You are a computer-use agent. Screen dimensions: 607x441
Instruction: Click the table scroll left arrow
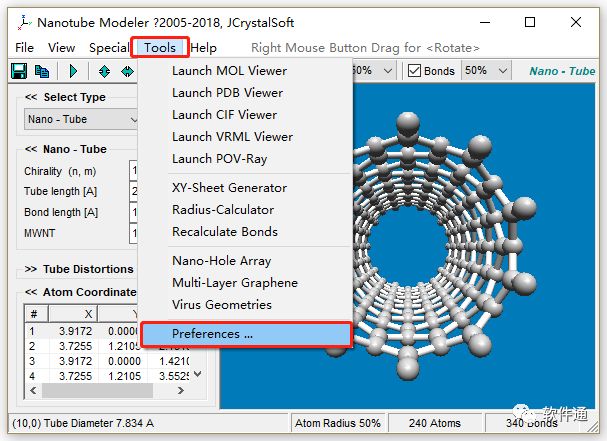point(33,390)
